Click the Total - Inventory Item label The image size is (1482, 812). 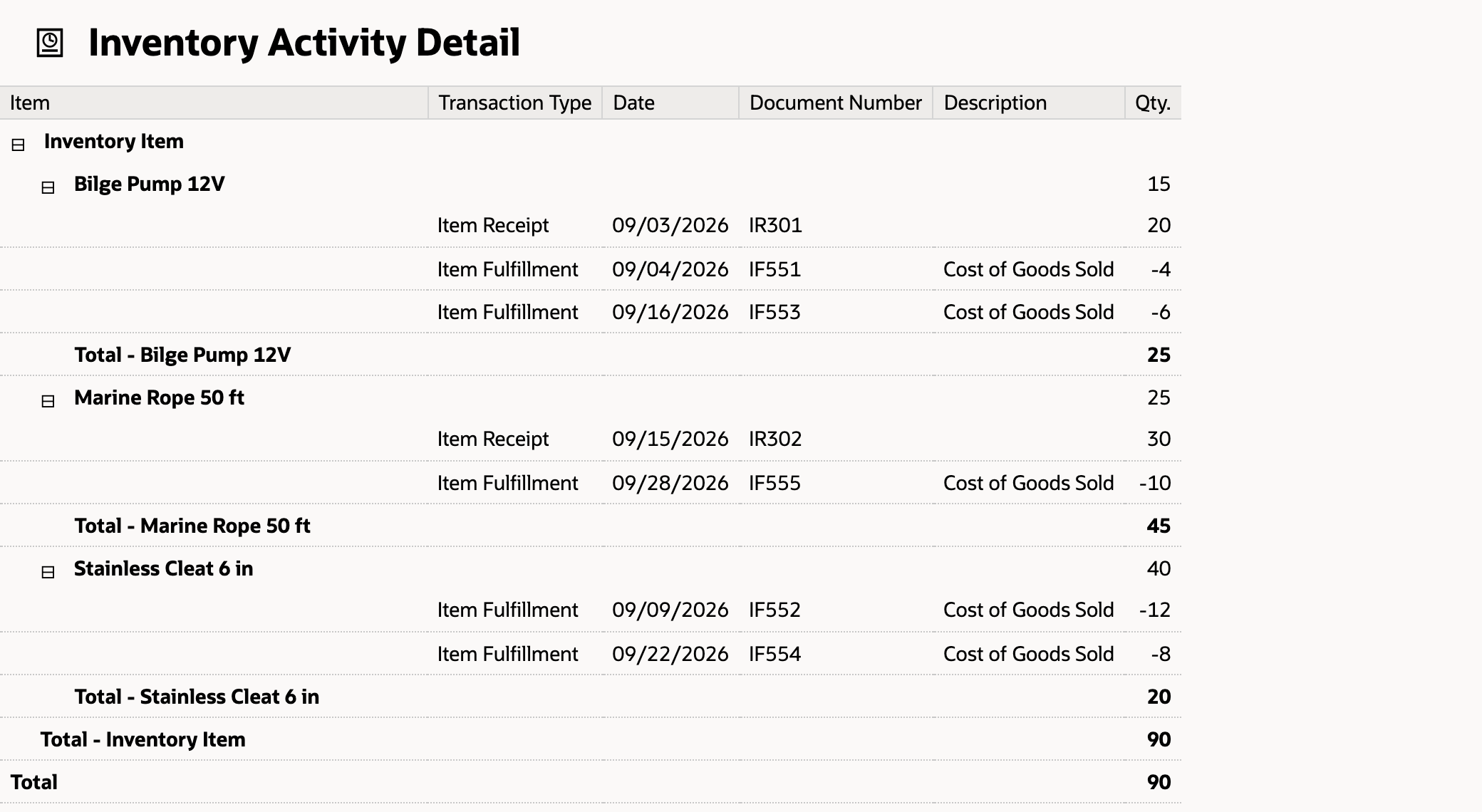click(142, 739)
